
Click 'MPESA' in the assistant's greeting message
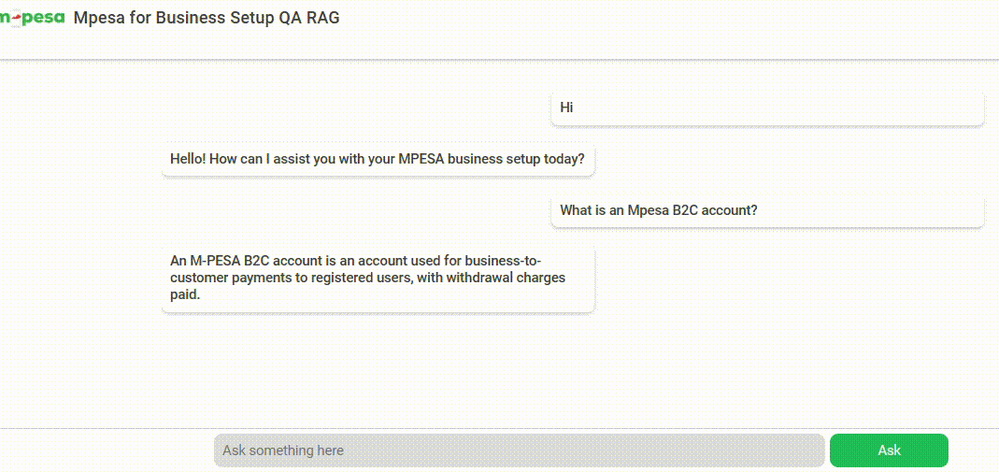tap(421, 159)
